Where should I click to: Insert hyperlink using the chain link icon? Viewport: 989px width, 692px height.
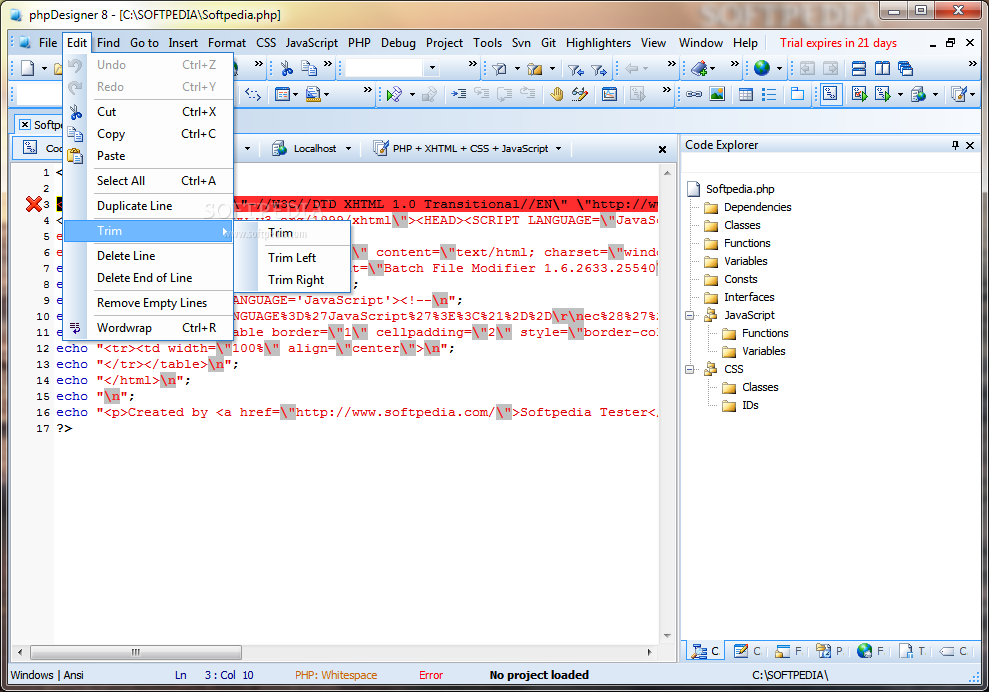[694, 95]
